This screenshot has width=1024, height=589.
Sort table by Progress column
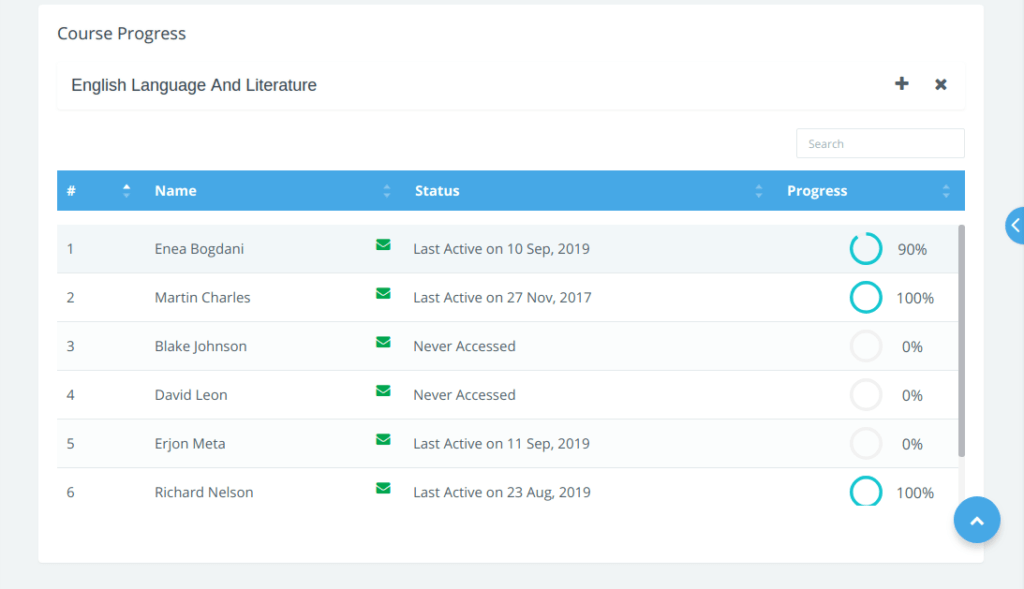click(x=946, y=191)
